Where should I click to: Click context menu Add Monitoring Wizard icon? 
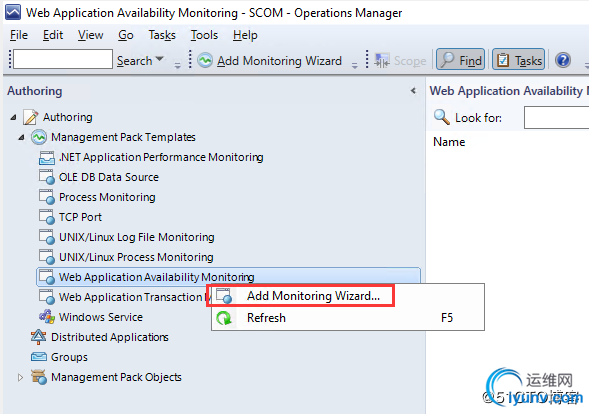(224, 296)
